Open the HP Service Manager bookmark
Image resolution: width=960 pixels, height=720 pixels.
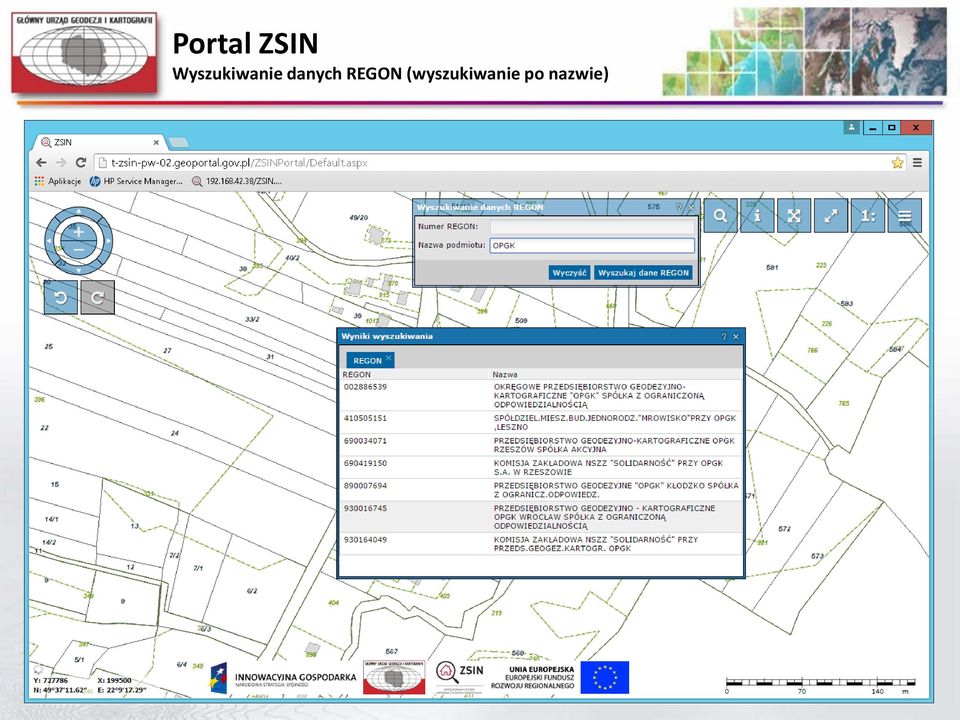click(137, 181)
